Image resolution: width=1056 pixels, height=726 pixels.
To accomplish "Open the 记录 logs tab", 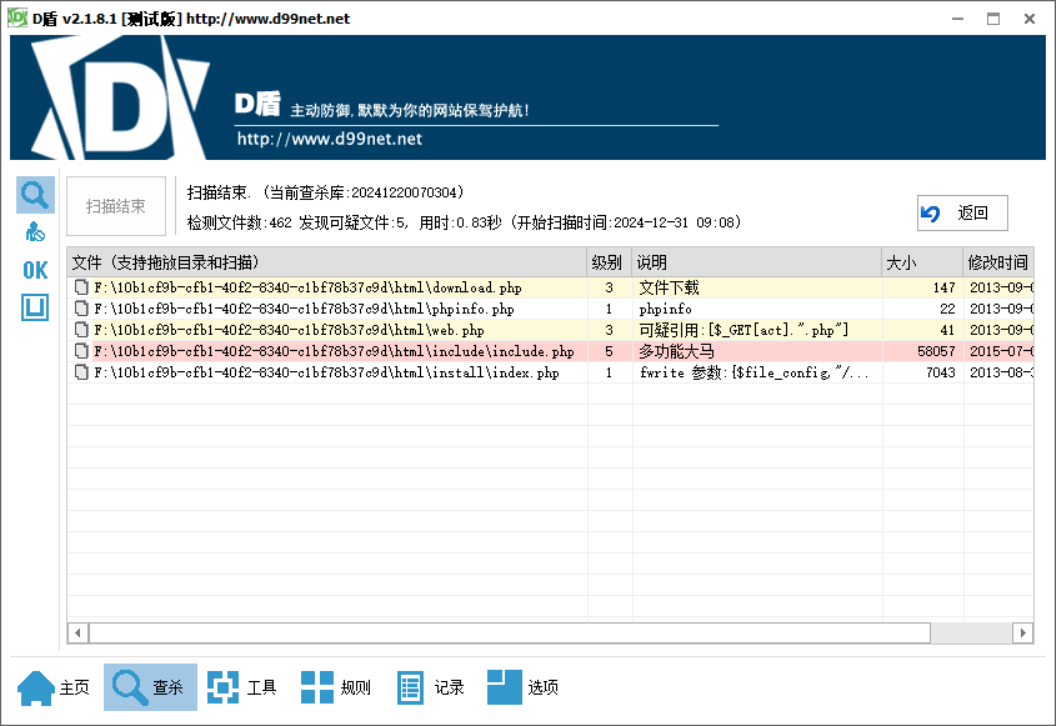I will click(431, 688).
